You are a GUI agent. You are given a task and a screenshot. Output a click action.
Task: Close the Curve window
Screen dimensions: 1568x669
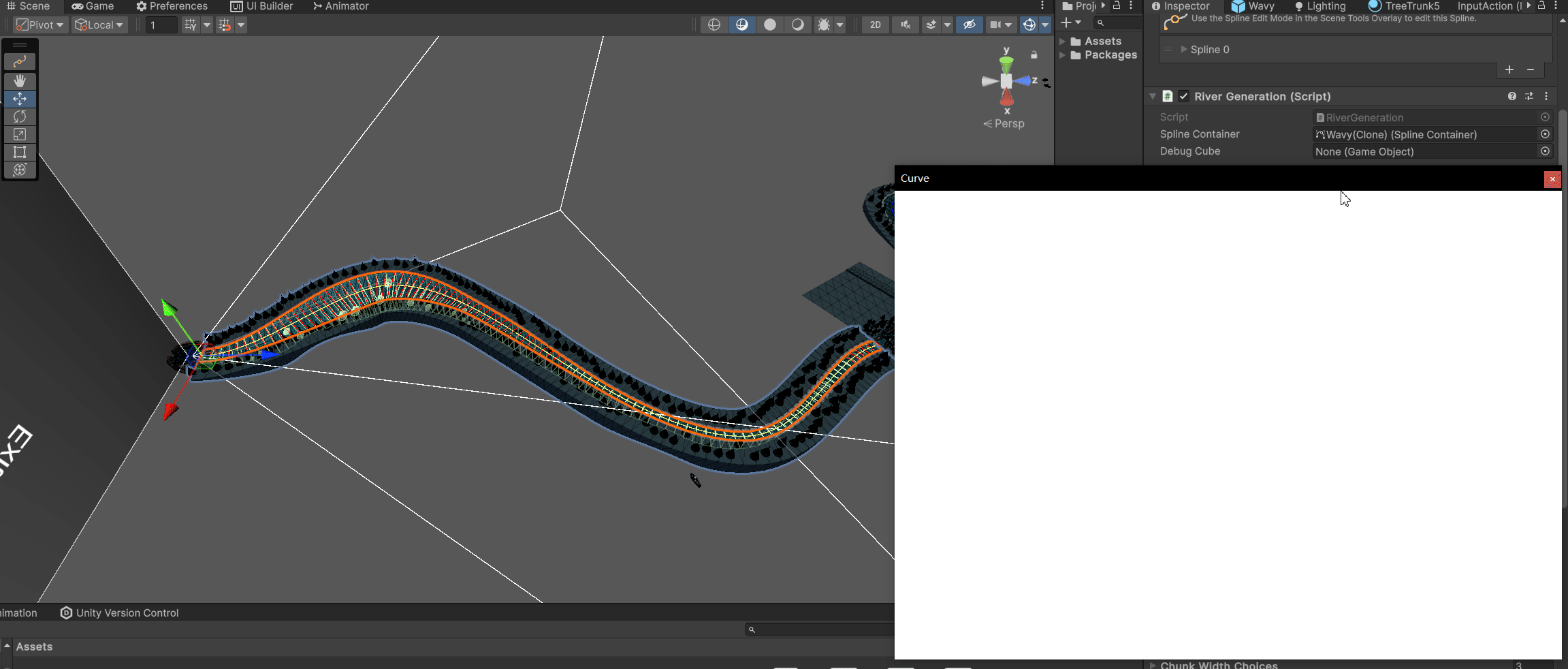click(x=1552, y=179)
